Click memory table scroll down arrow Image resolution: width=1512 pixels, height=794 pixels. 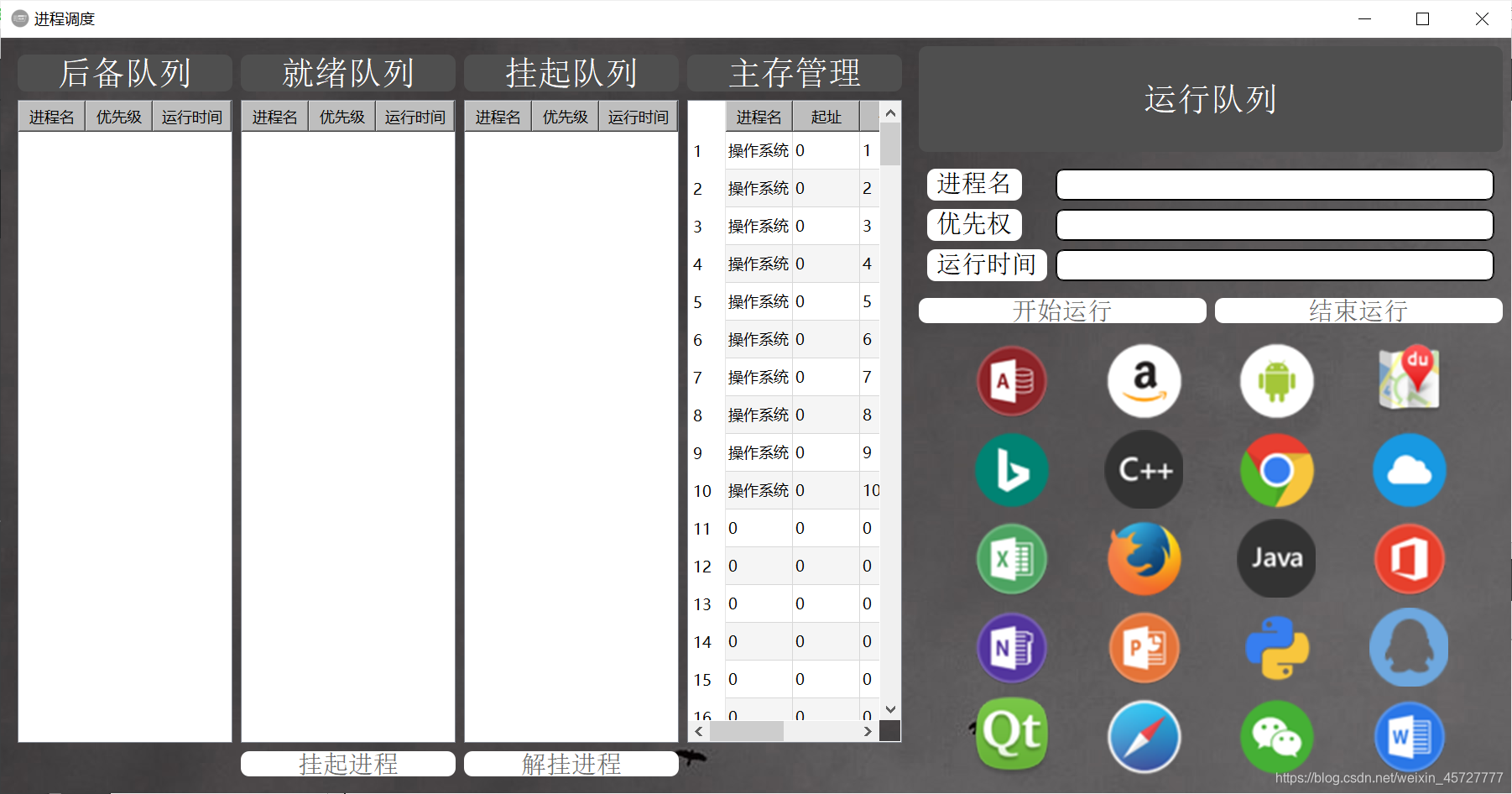click(x=890, y=710)
